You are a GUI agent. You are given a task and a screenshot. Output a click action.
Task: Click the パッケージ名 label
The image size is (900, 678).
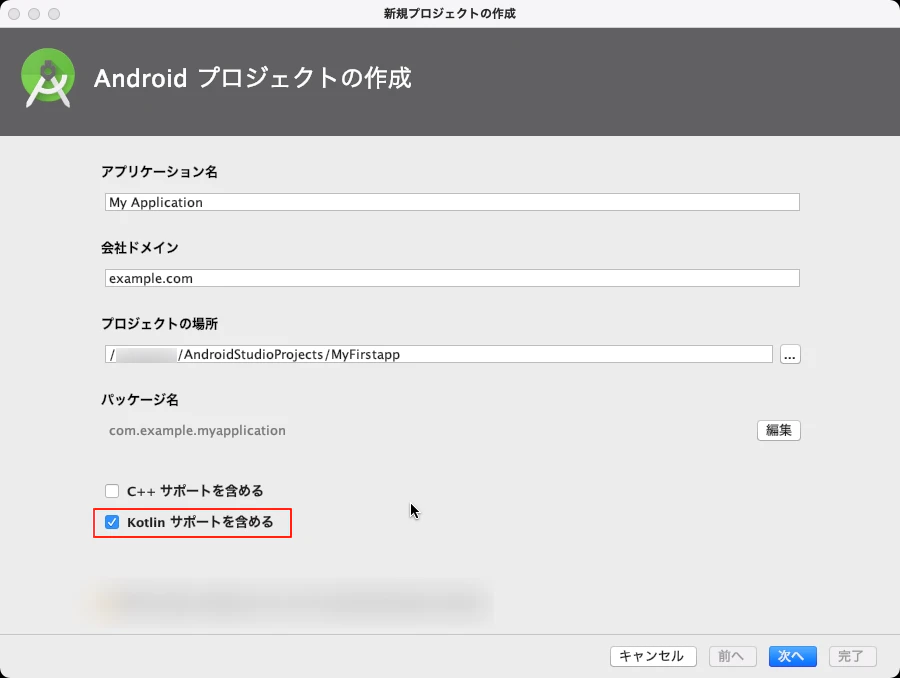pos(139,400)
